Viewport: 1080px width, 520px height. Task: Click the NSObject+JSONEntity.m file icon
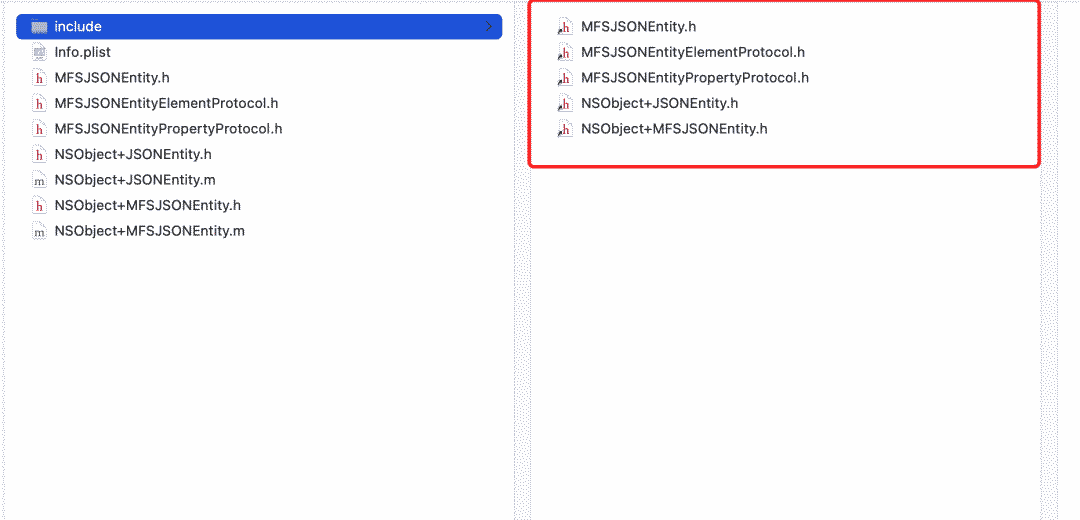(40, 180)
